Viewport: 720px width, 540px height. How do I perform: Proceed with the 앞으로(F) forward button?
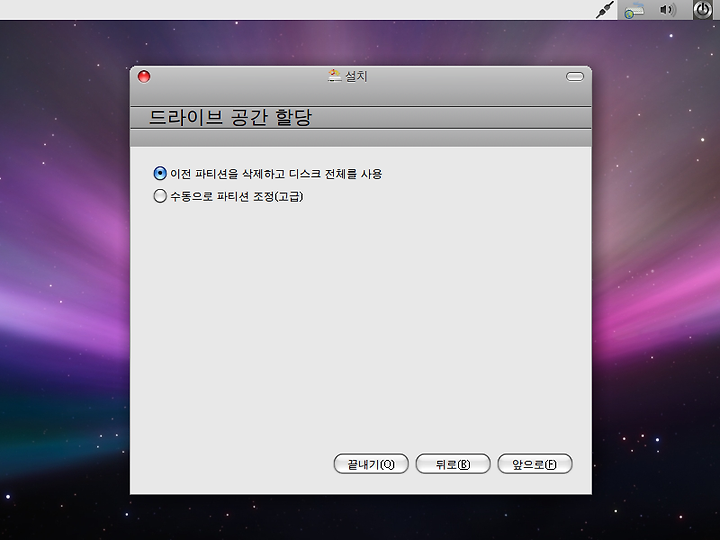[x=534, y=464]
